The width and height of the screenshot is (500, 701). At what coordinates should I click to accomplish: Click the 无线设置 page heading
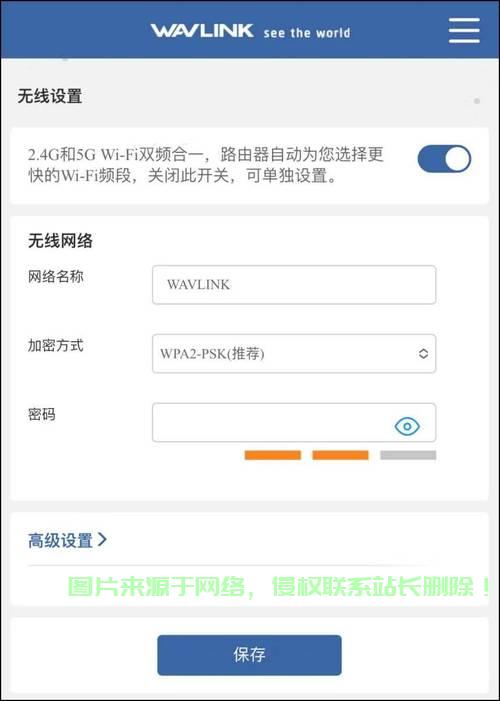click(50, 96)
